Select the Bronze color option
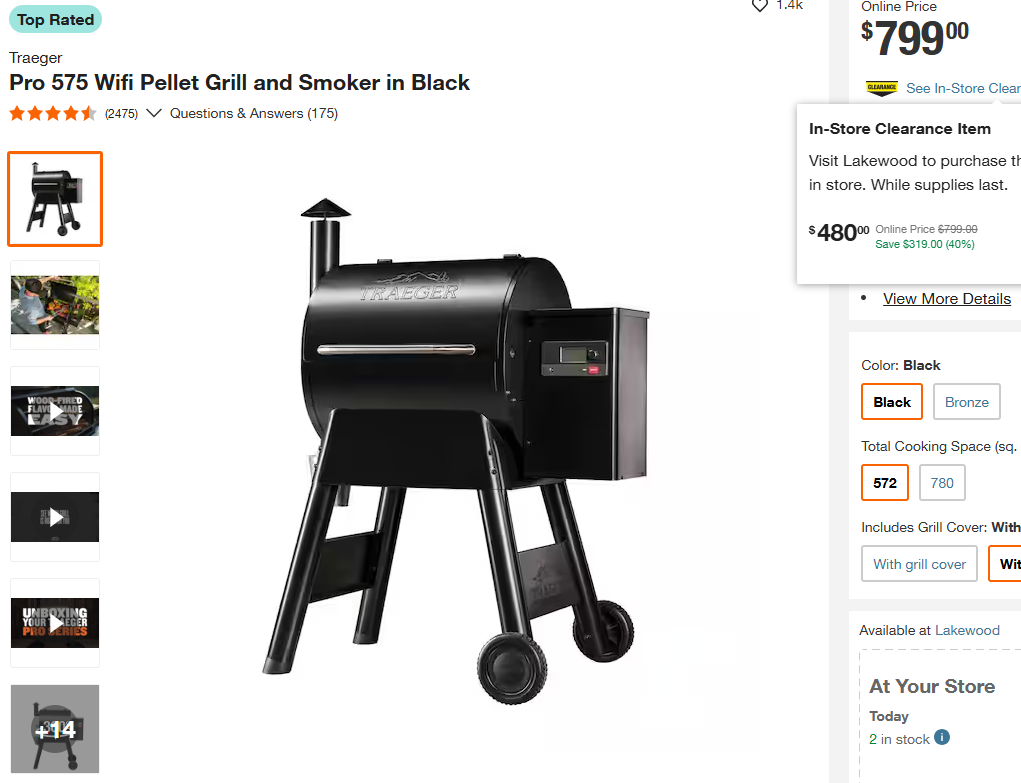The height and width of the screenshot is (783, 1021). pos(966,402)
